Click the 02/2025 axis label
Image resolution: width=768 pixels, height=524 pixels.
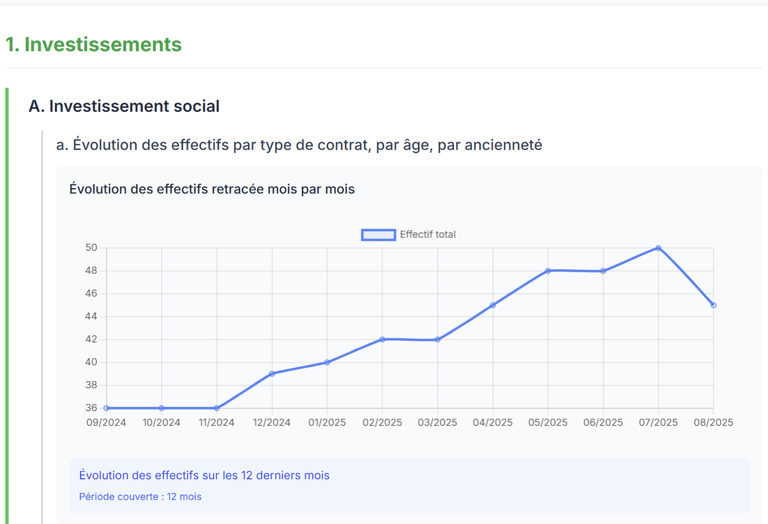pyautogui.click(x=383, y=423)
